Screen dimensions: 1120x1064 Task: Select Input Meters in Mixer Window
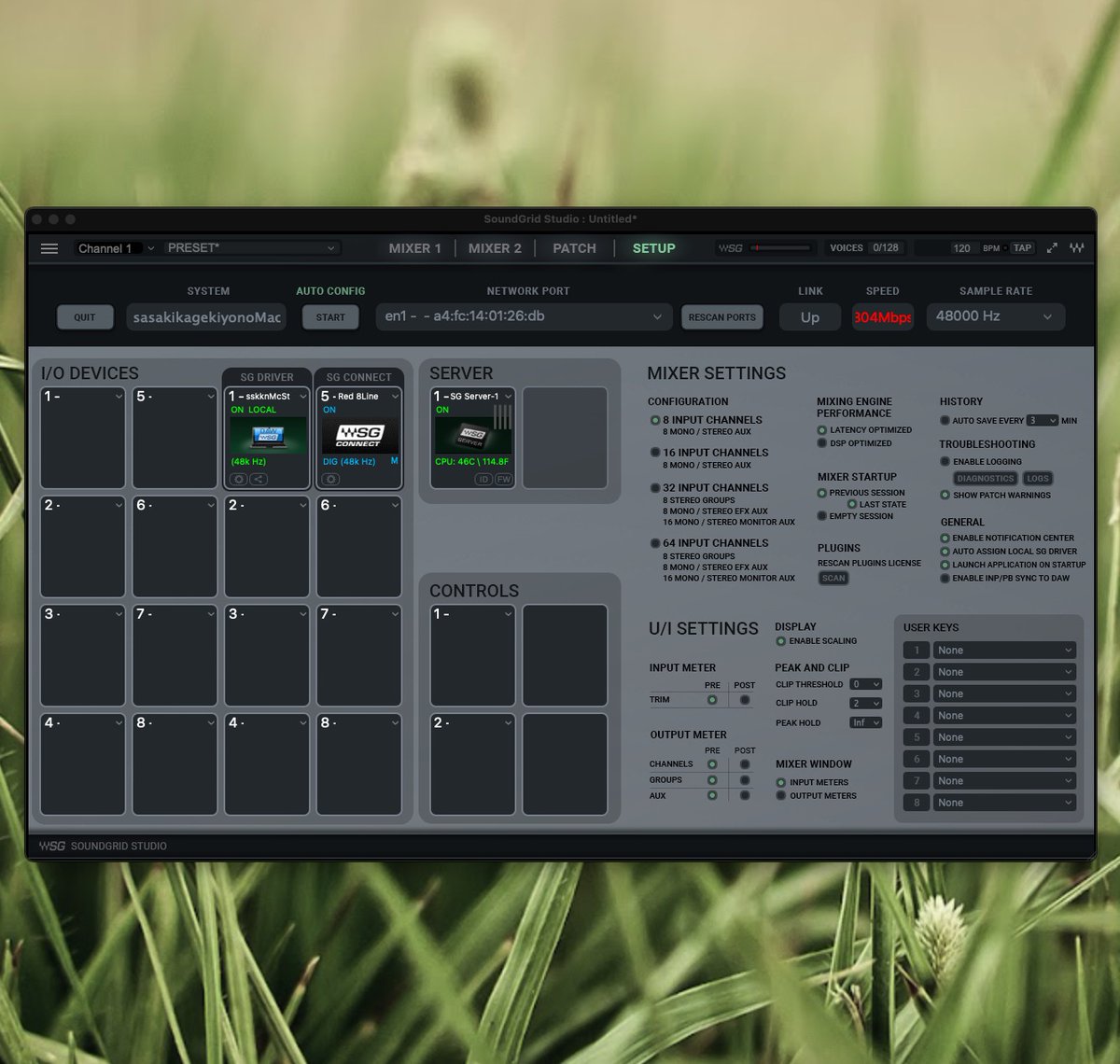pyautogui.click(x=780, y=783)
